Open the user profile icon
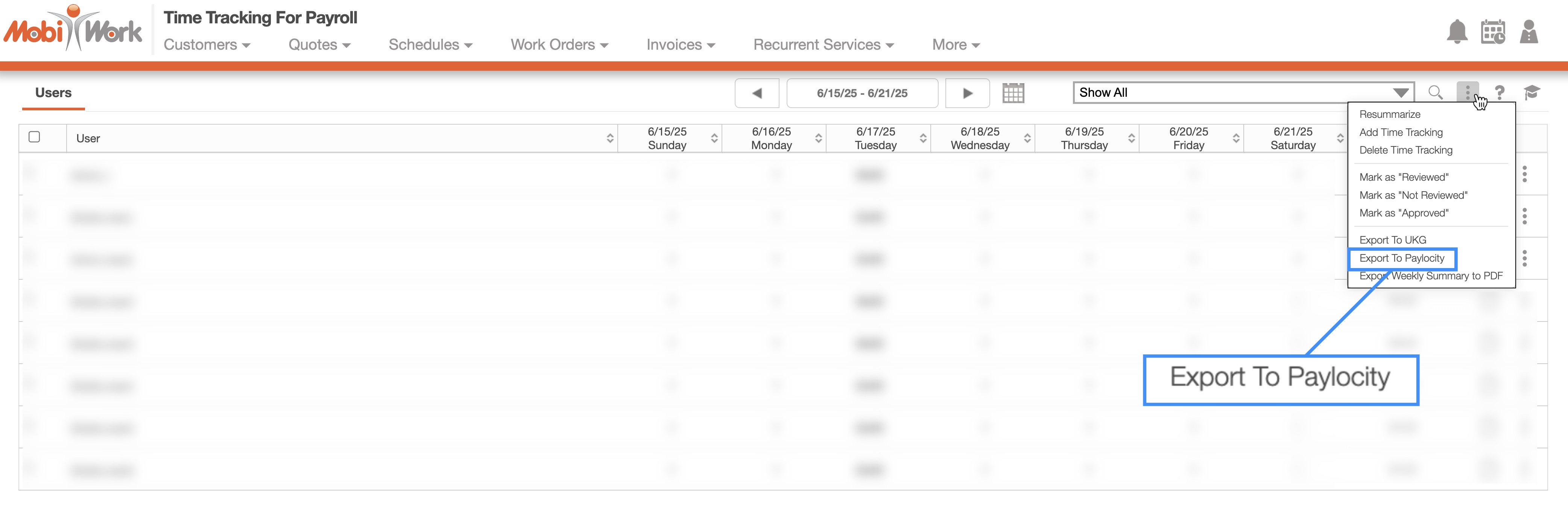Screen dimensions: 1568x512 [1528, 32]
